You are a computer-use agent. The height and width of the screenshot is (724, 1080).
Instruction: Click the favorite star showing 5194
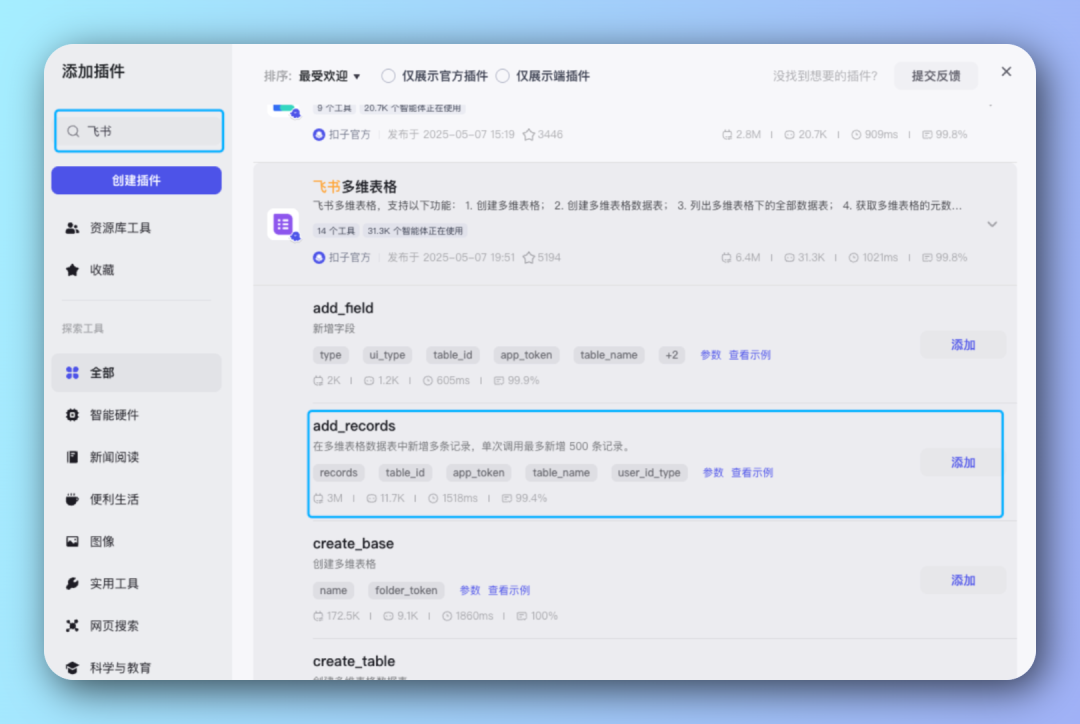click(x=528, y=258)
